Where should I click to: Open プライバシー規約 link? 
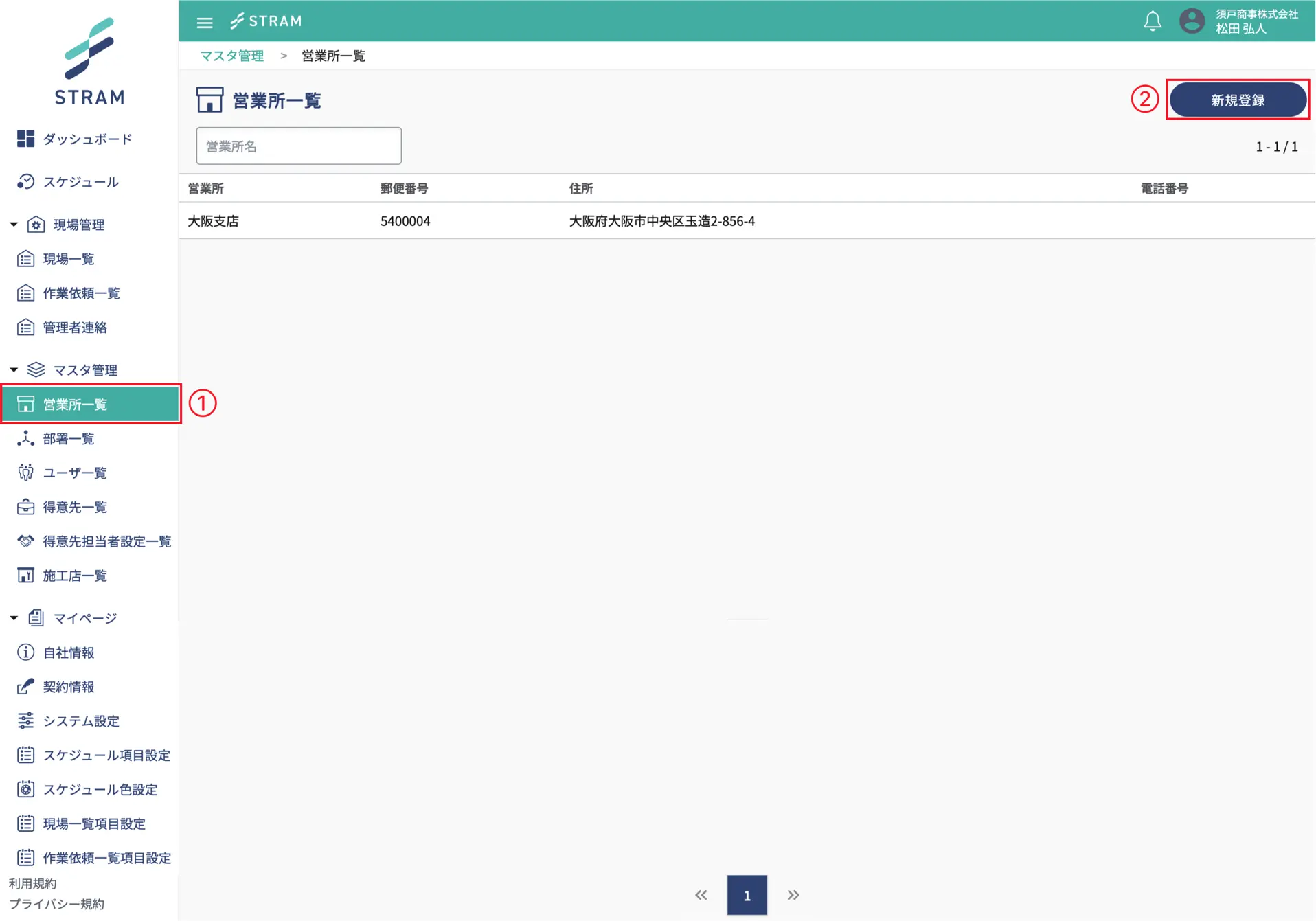tap(57, 904)
